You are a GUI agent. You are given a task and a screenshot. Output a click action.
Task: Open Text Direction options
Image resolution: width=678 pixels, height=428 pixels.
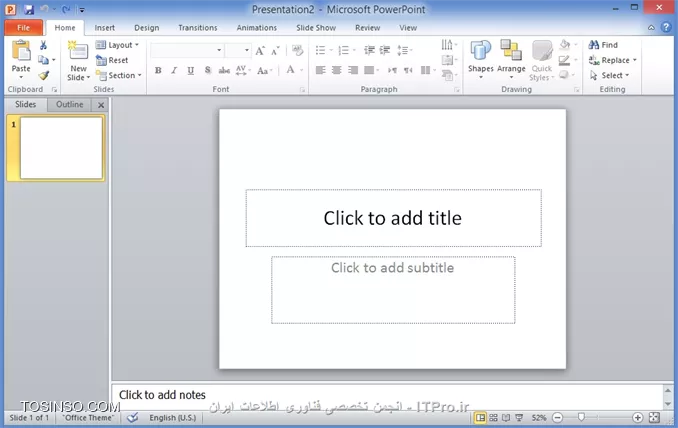[449, 45]
